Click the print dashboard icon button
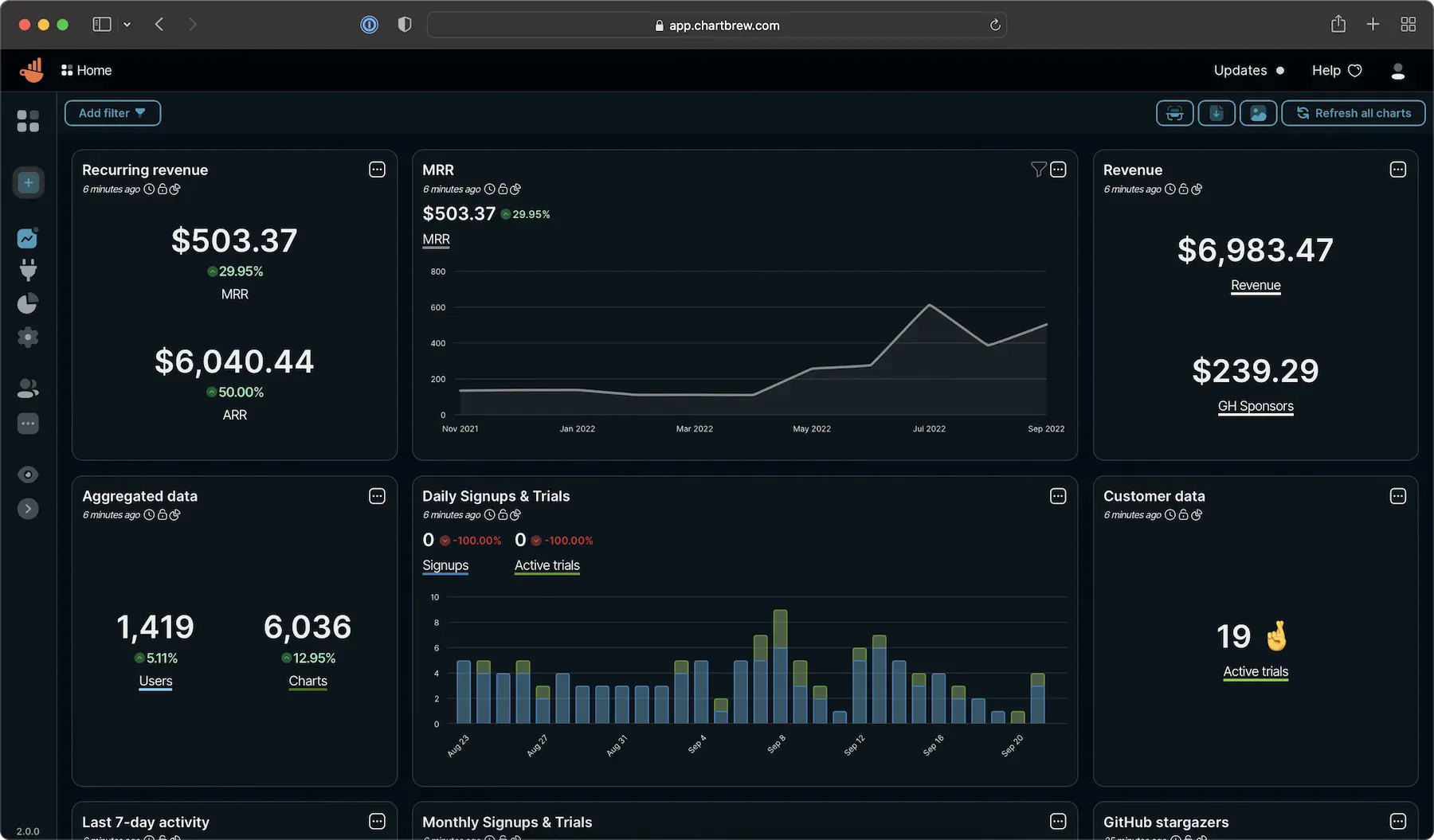Viewport: 1434px width, 840px height. click(1174, 113)
